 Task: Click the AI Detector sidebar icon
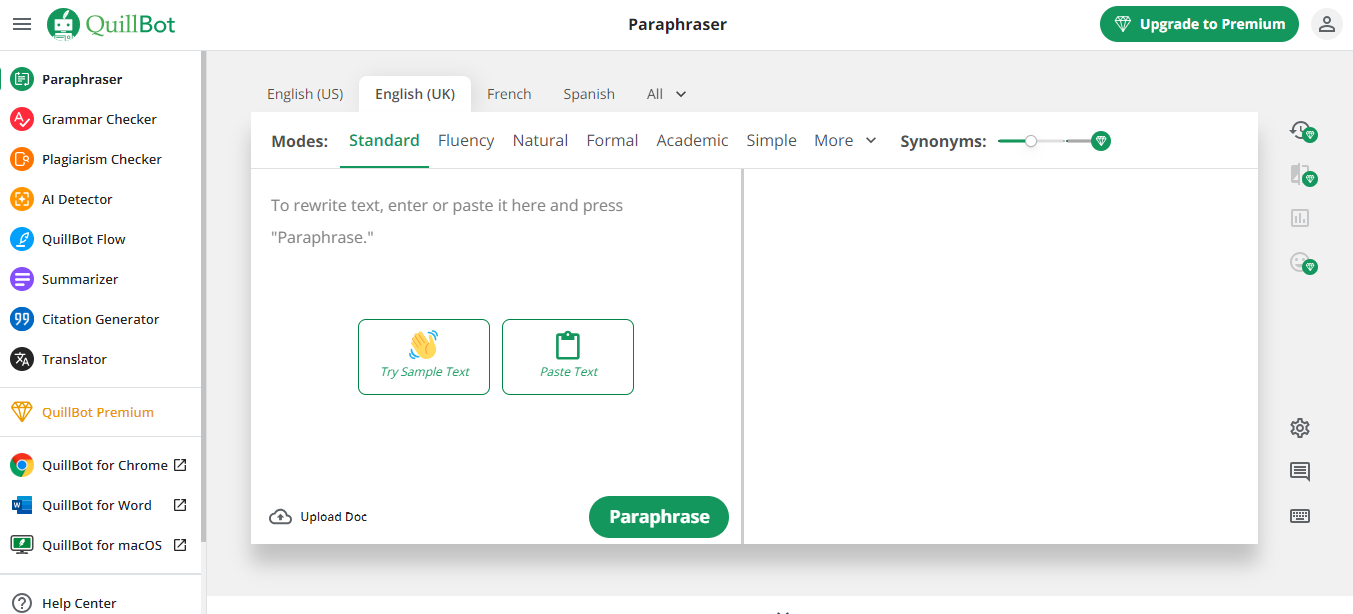pyautogui.click(x=22, y=199)
